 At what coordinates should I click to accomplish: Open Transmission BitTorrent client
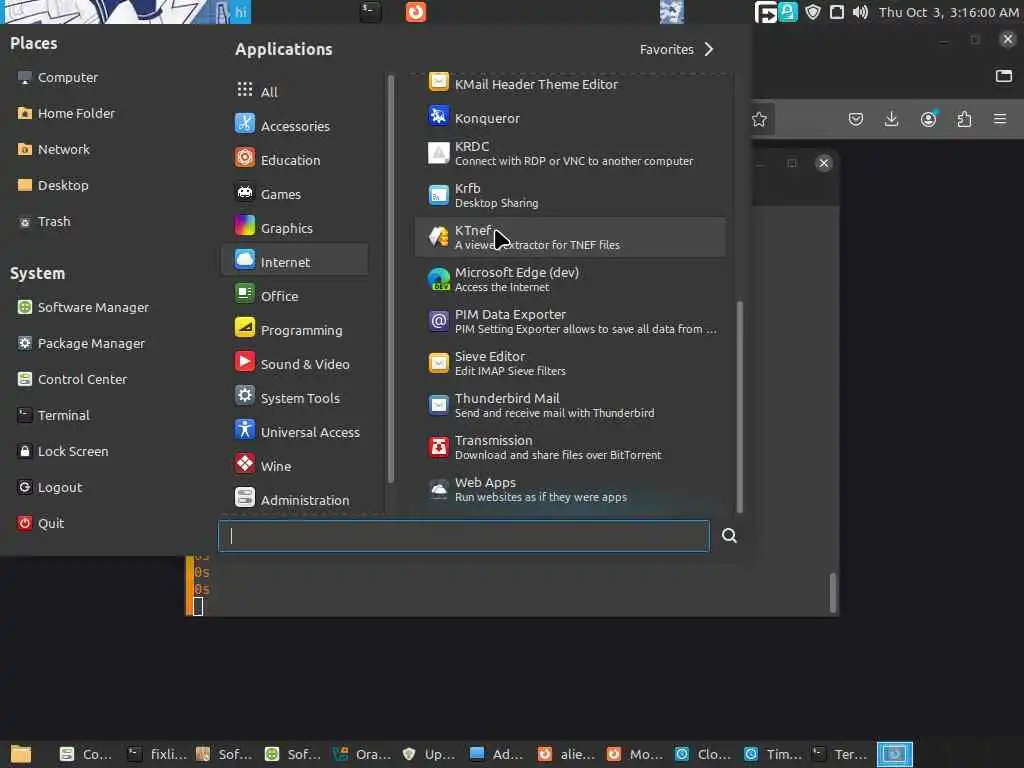click(569, 447)
